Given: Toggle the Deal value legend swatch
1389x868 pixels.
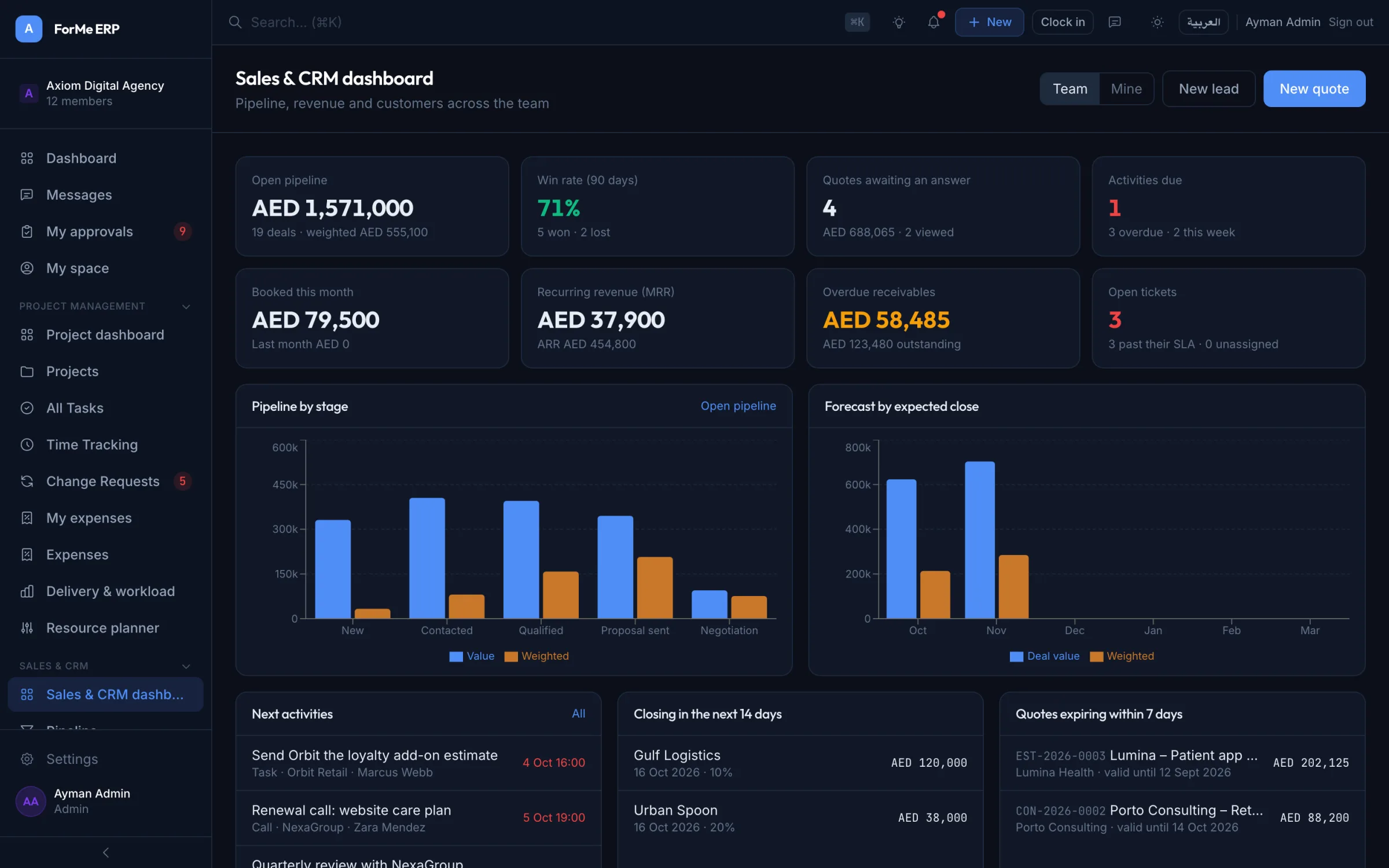Looking at the screenshot, I should click(1016, 656).
